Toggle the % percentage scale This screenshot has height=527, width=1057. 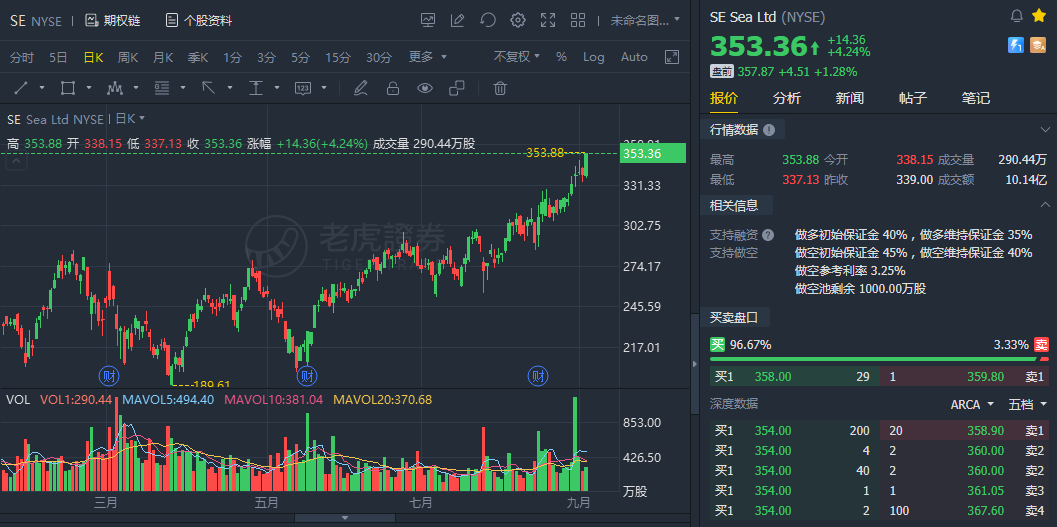[x=562, y=57]
